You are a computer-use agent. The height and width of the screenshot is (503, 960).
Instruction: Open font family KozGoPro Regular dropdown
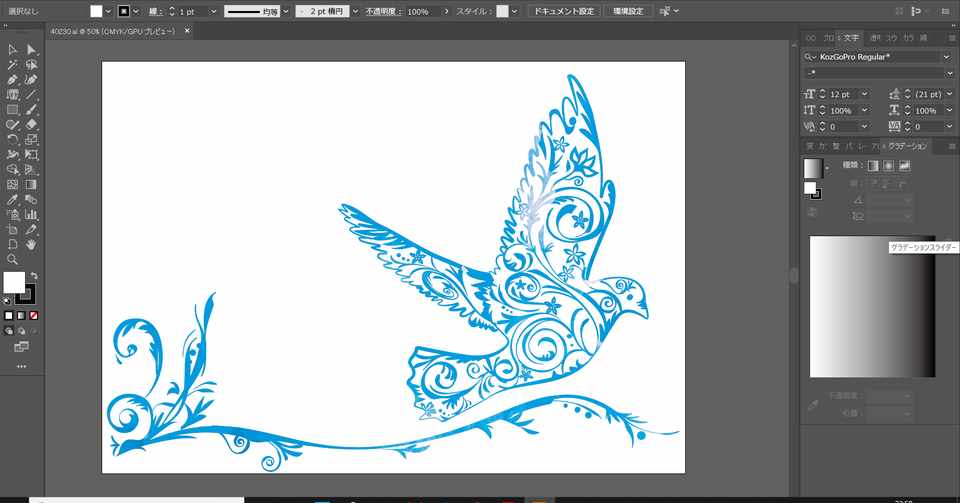pos(947,57)
